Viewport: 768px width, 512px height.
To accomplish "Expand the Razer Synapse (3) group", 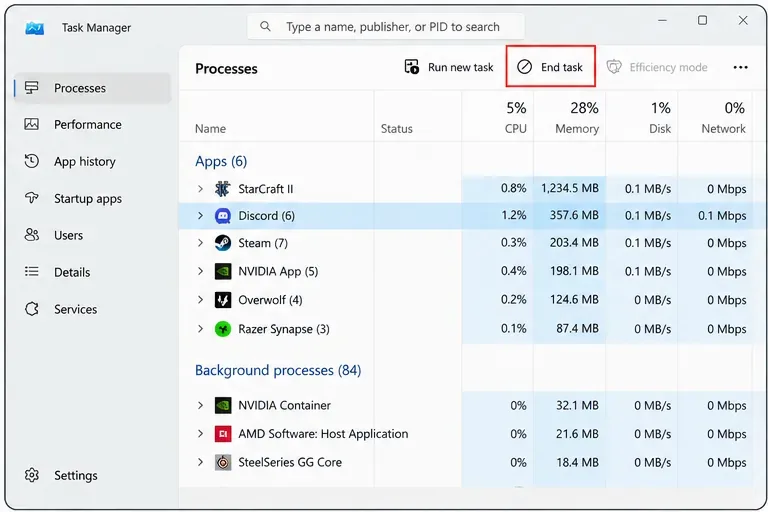I will pyautogui.click(x=200, y=329).
